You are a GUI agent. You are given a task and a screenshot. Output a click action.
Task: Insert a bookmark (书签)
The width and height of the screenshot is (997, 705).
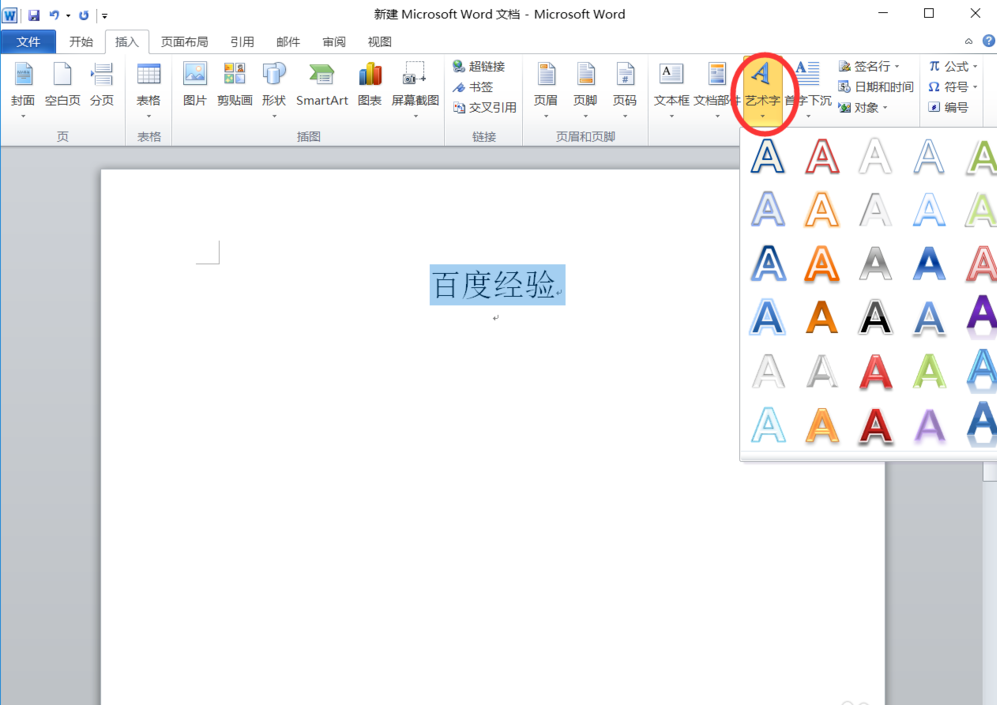coord(472,87)
